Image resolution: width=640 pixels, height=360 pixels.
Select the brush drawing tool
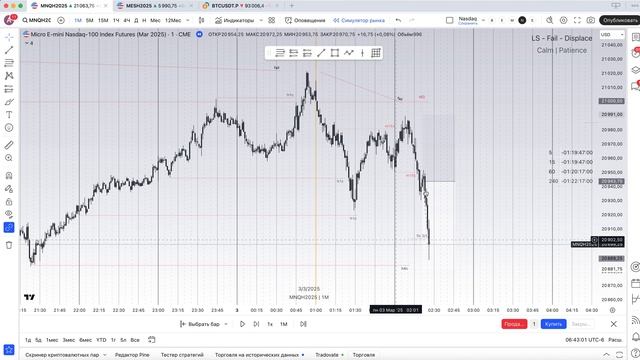[x=9, y=102]
